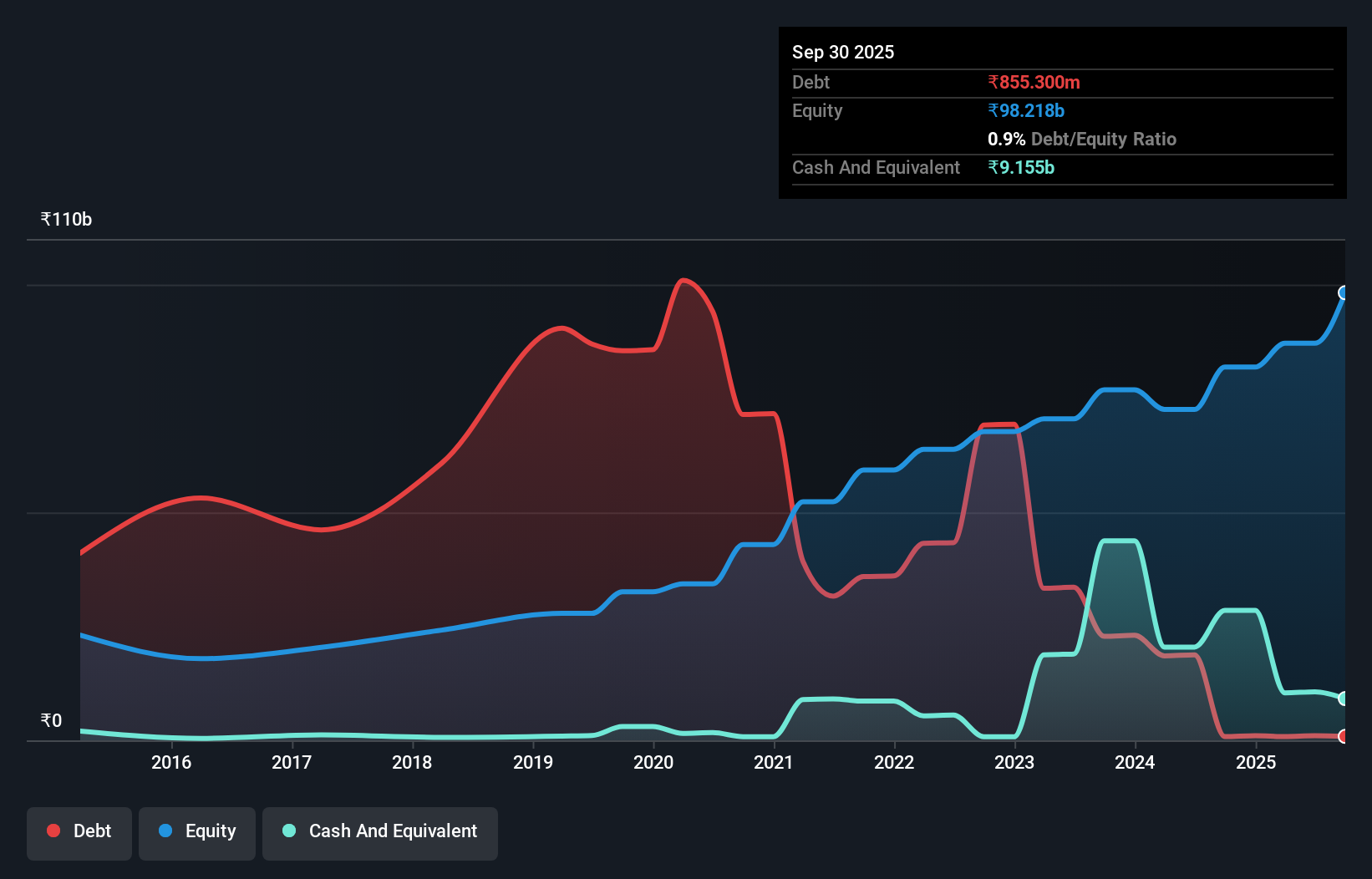Select the teal Cash endpoint marker
The width and height of the screenshot is (1372, 879).
(x=1343, y=698)
